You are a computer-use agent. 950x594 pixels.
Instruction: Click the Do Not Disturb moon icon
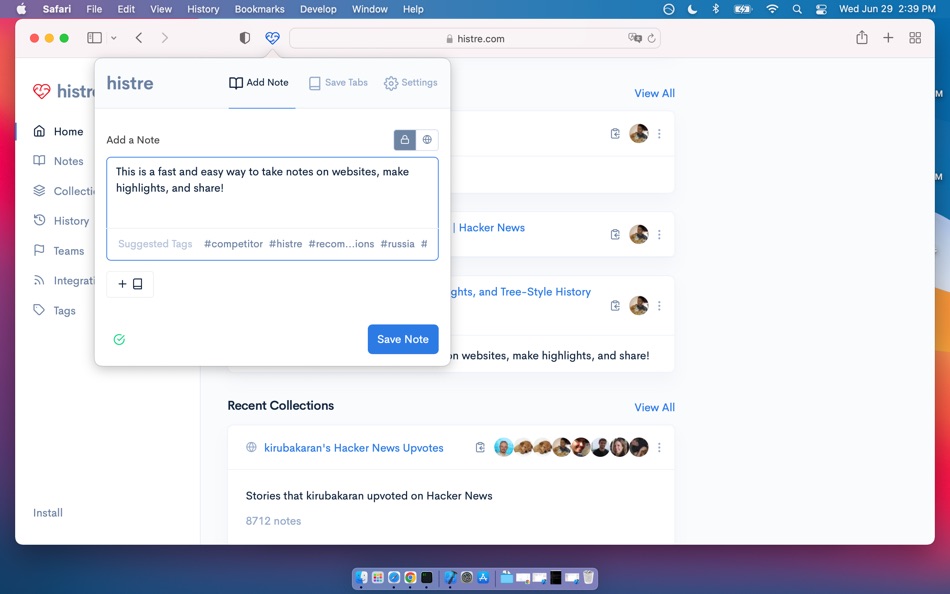tap(693, 9)
